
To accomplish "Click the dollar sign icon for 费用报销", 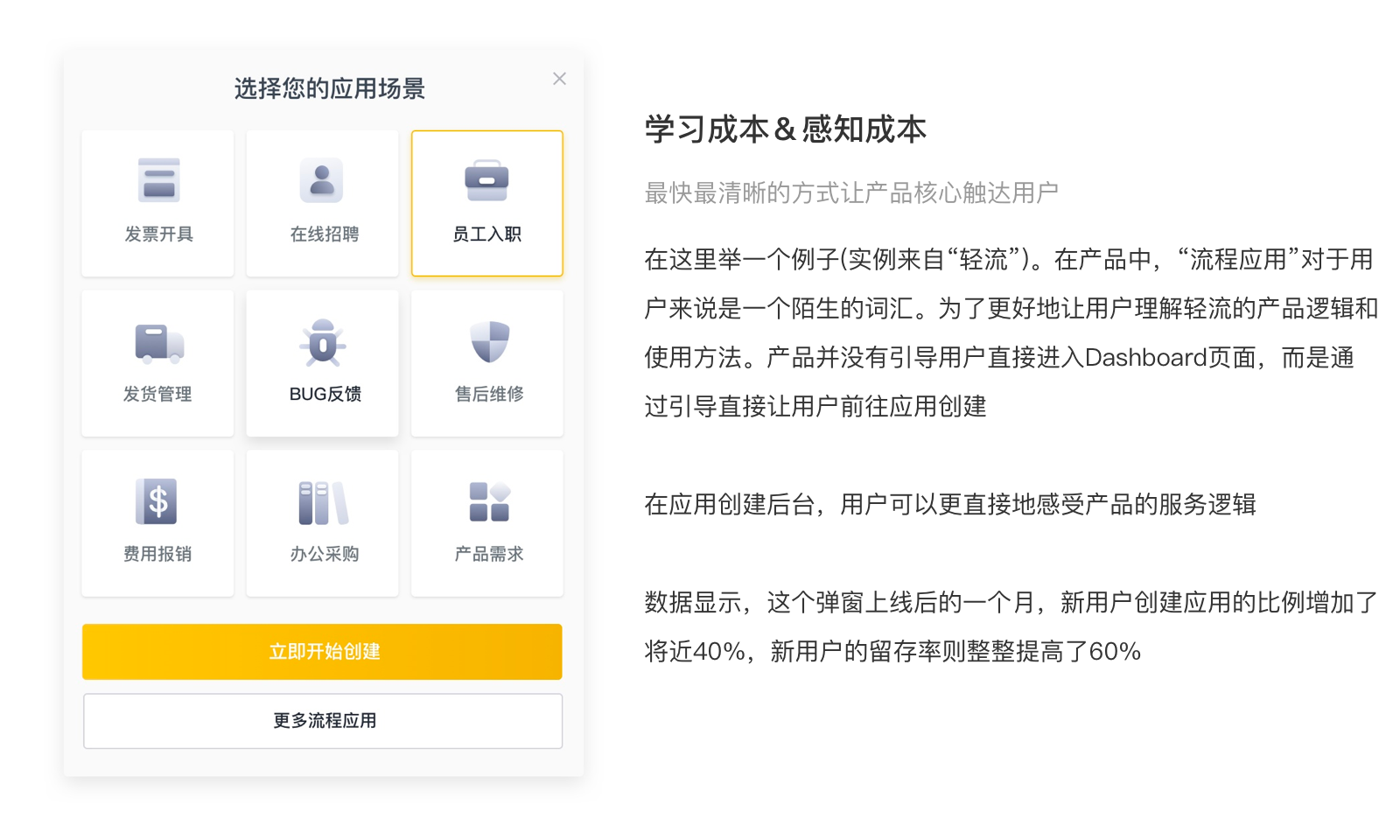I will pyautogui.click(x=157, y=501).
